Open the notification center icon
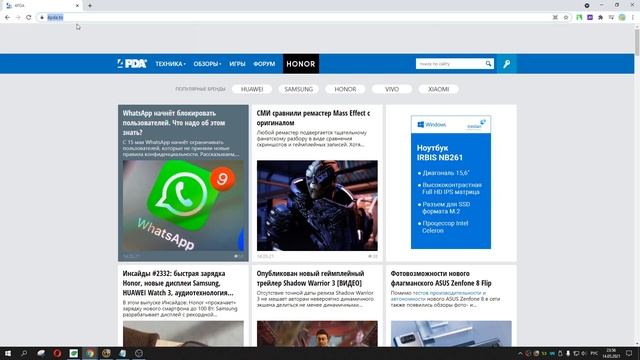This screenshot has height=360, width=640. [x=629, y=353]
